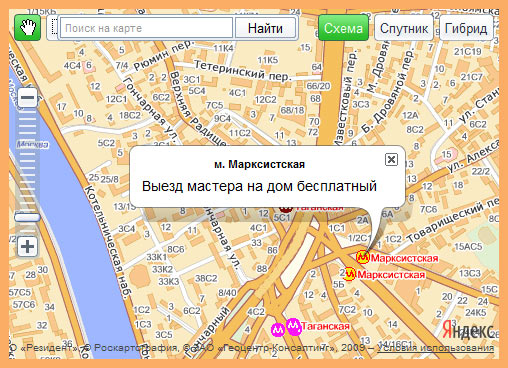
Task: Click building number 21С19
Action: [x=467, y=51]
